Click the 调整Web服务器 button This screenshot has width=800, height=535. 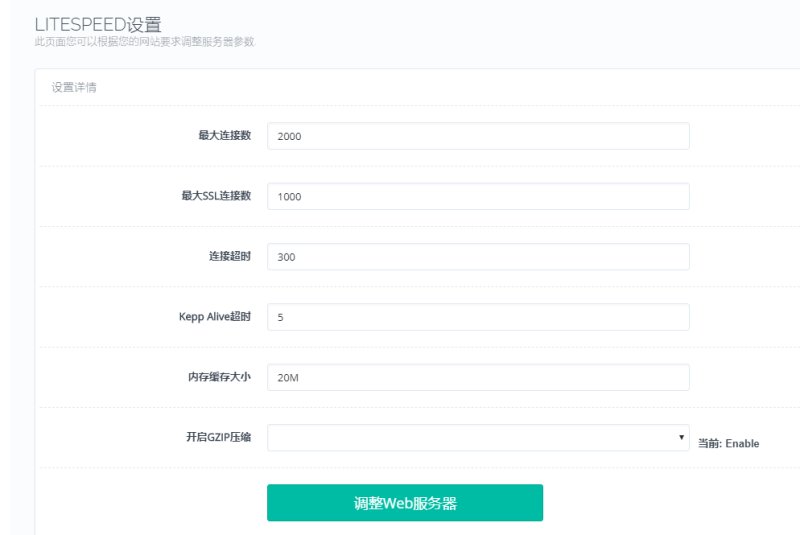coord(405,503)
